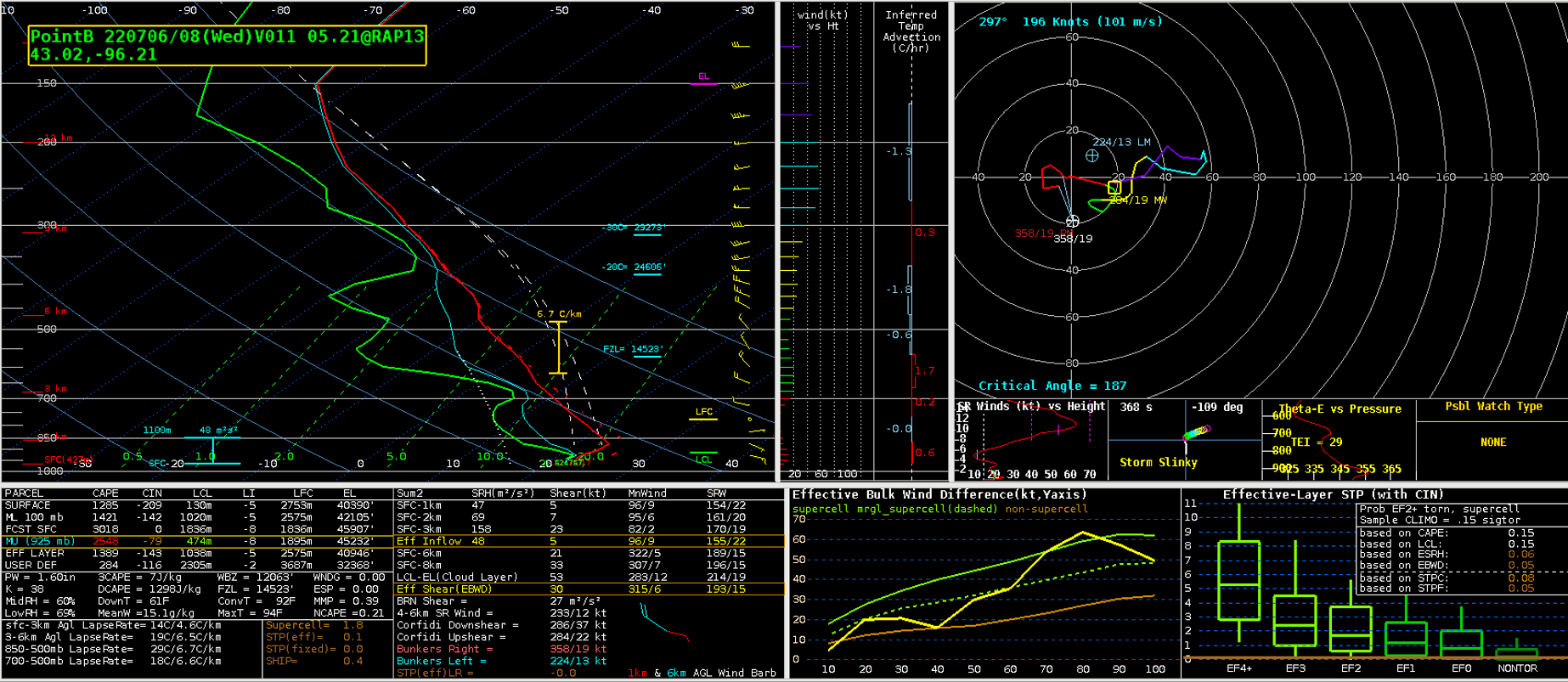Select the 'USER DEF' parcel row
Image resolution: width=1568 pixels, height=682 pixels.
pos(197,565)
